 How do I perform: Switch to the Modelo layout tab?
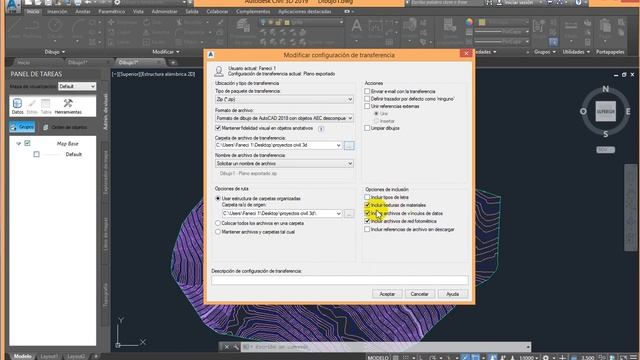pyautogui.click(x=22, y=356)
